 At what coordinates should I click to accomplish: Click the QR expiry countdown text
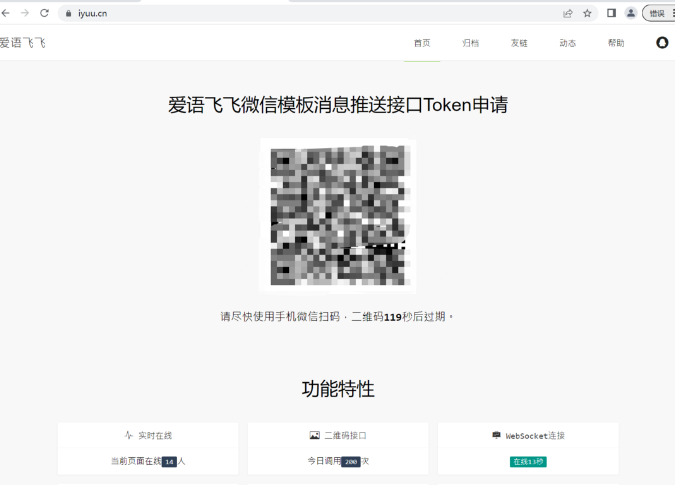[337, 317]
